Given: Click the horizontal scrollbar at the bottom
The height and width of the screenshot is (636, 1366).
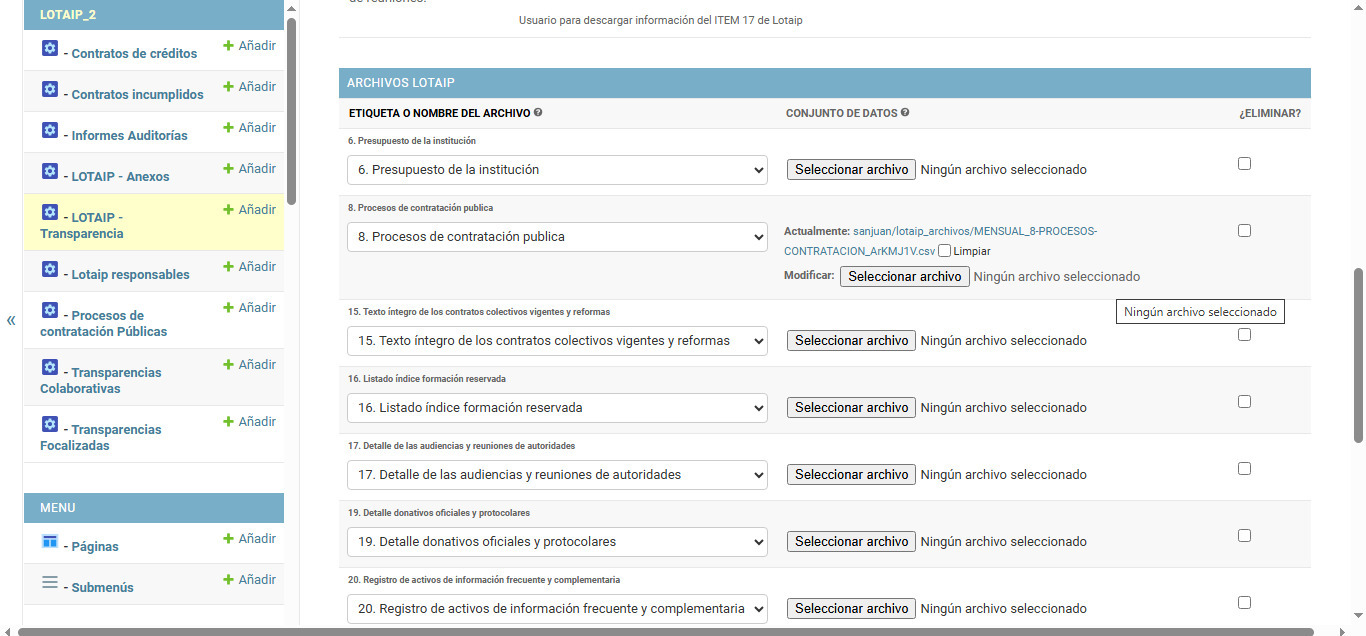Looking at the screenshot, I should pyautogui.click(x=680, y=631).
